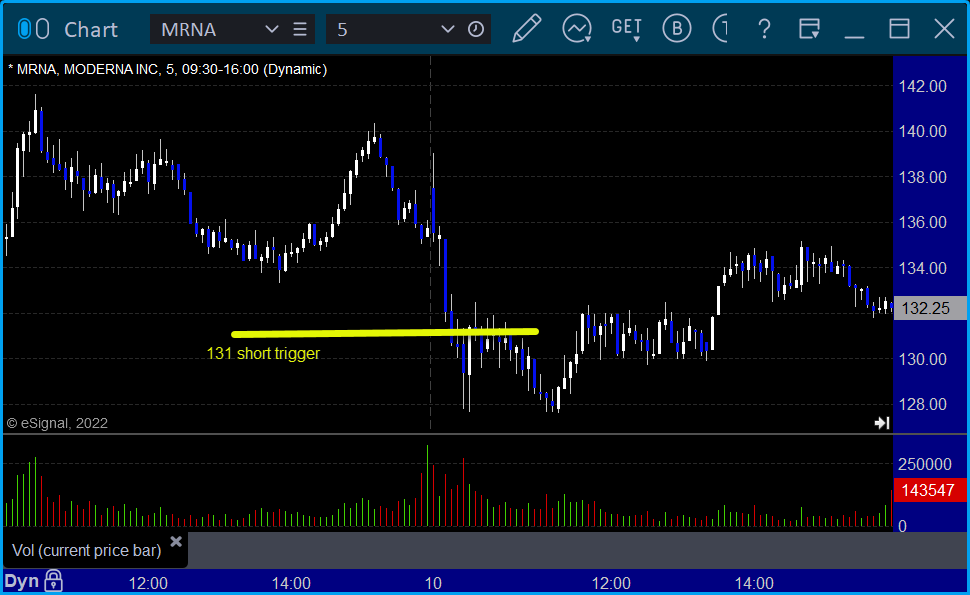
Task: Click the first 12:00 time axis label
Action: pyautogui.click(x=148, y=583)
